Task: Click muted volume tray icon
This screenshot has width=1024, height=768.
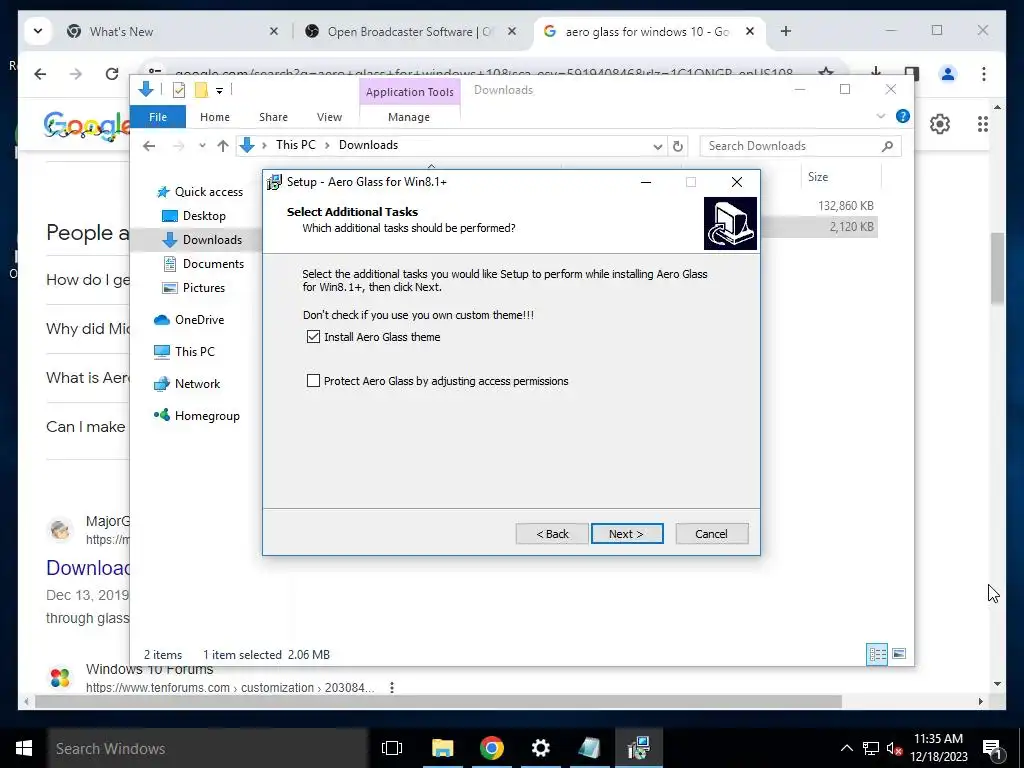Action: click(x=894, y=748)
